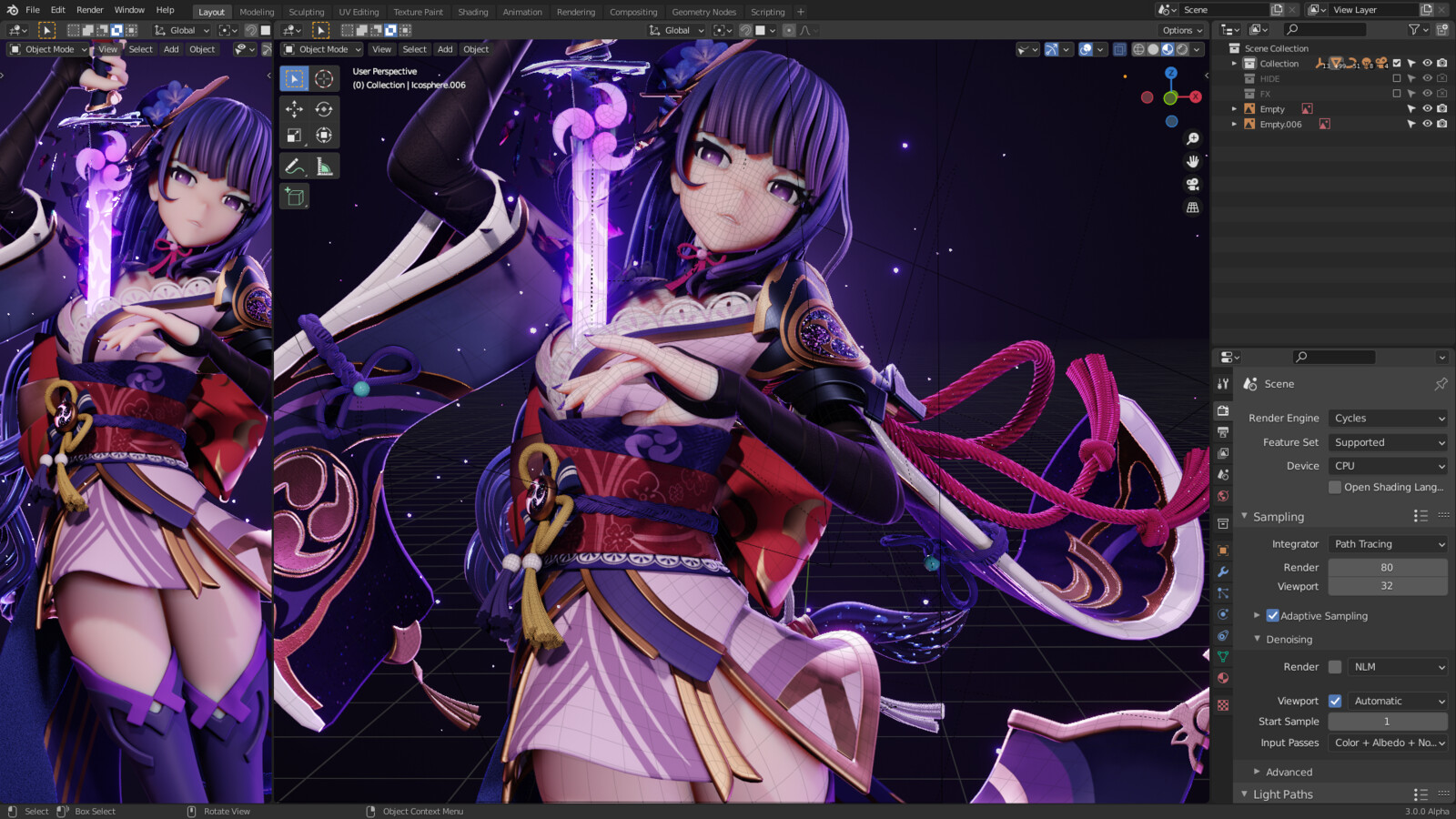Open the File menu
The width and height of the screenshot is (1456, 819).
pos(33,10)
